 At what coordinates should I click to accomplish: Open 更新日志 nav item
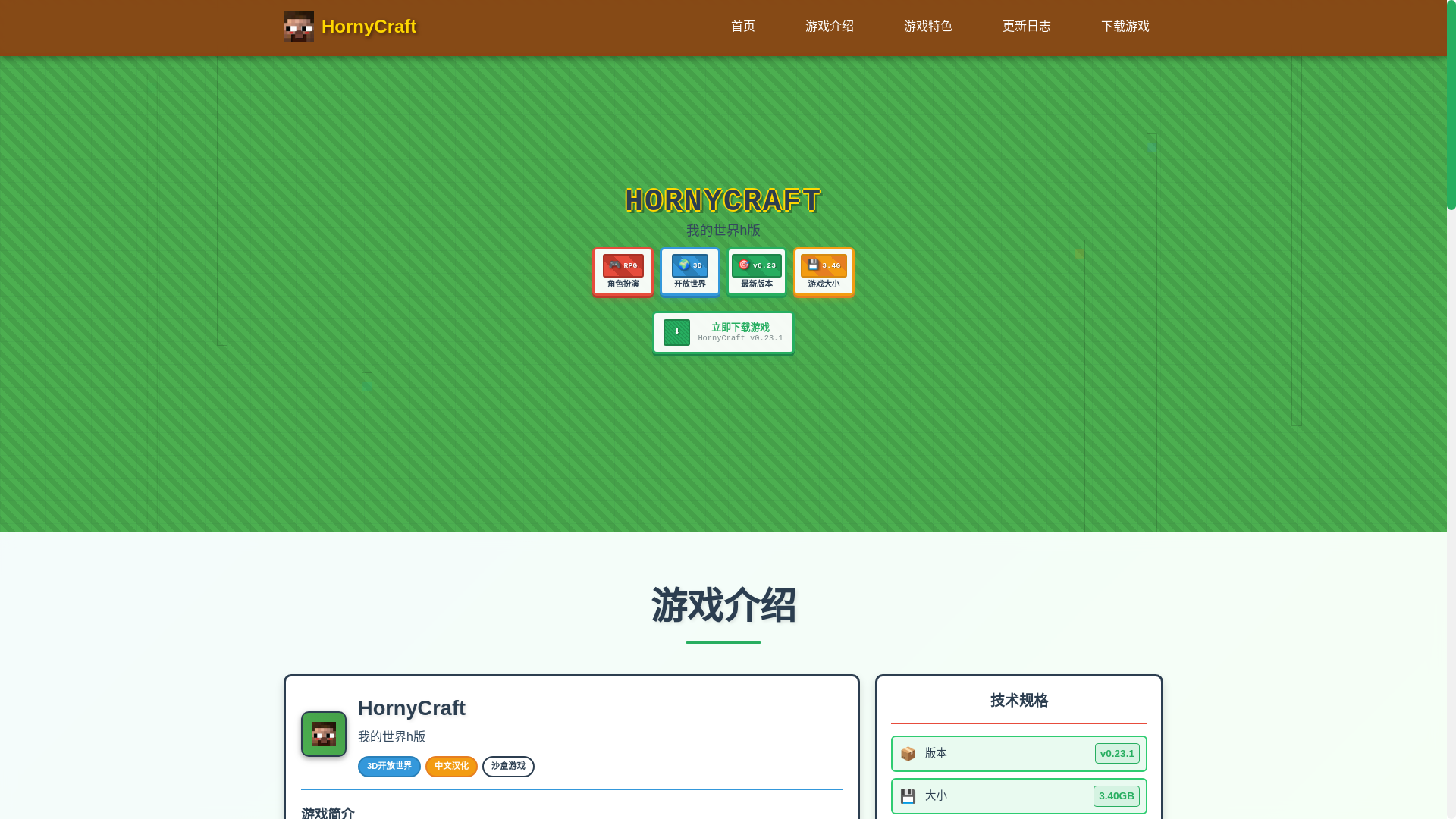[x=1027, y=27]
